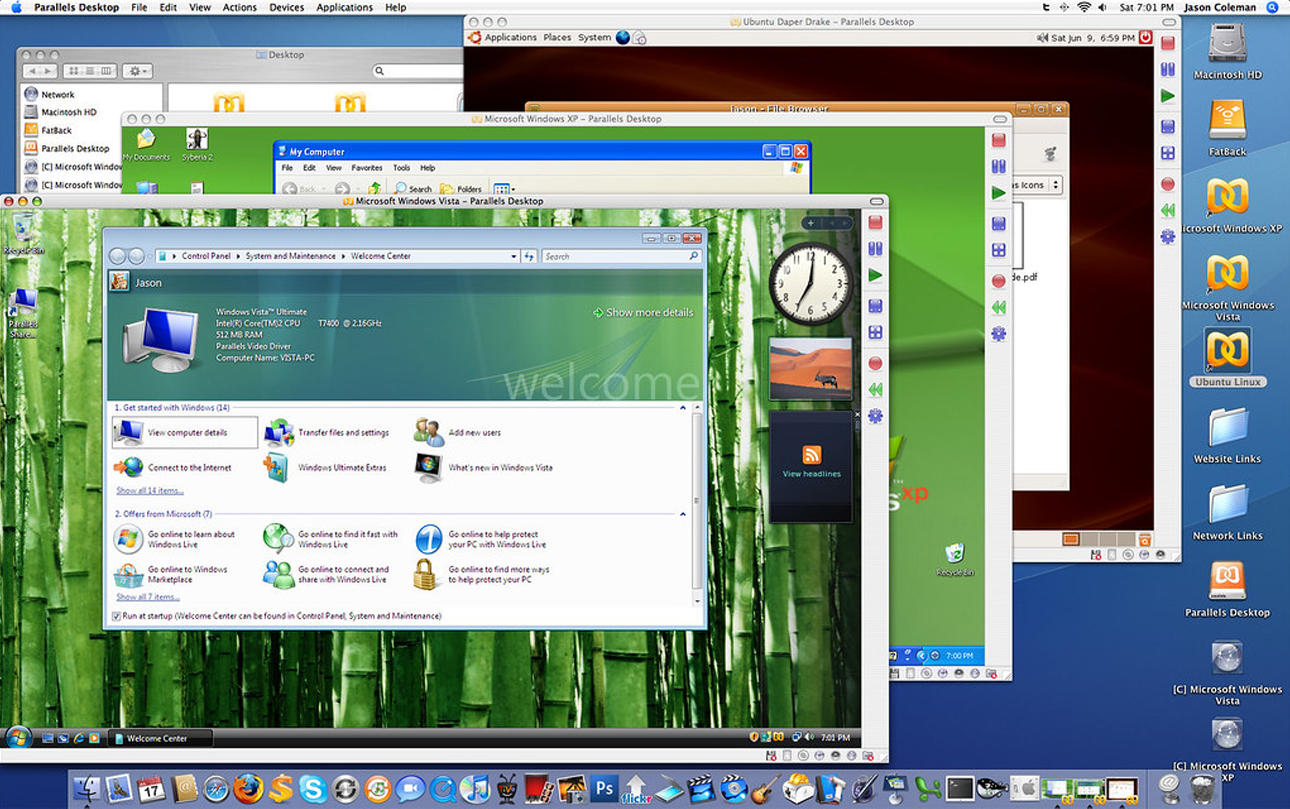Uncheck the Run at startup checkbox
The image size is (1290, 809).
coord(117,616)
